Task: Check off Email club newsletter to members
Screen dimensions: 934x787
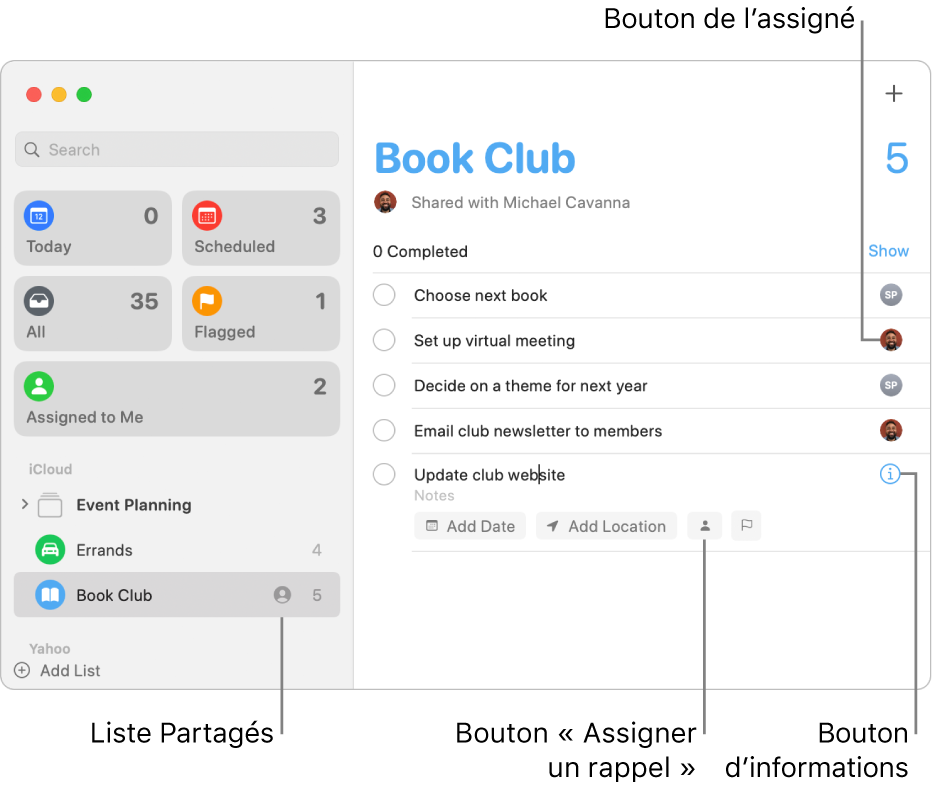Action: [384, 430]
